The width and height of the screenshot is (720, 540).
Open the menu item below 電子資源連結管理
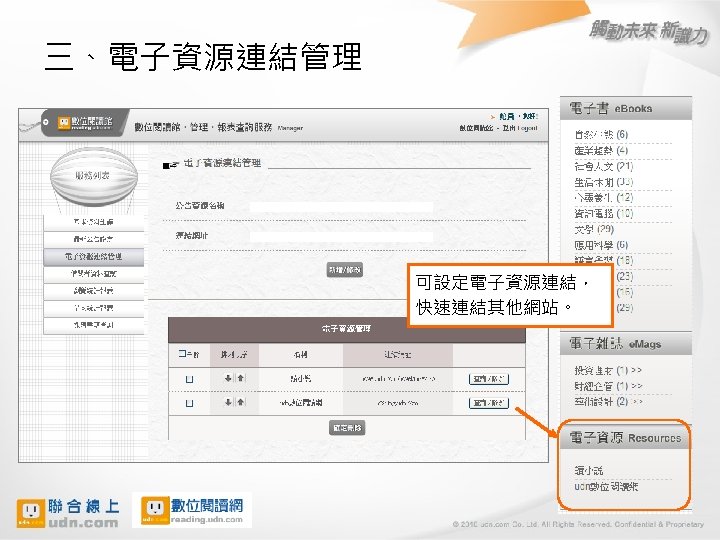[94, 273]
